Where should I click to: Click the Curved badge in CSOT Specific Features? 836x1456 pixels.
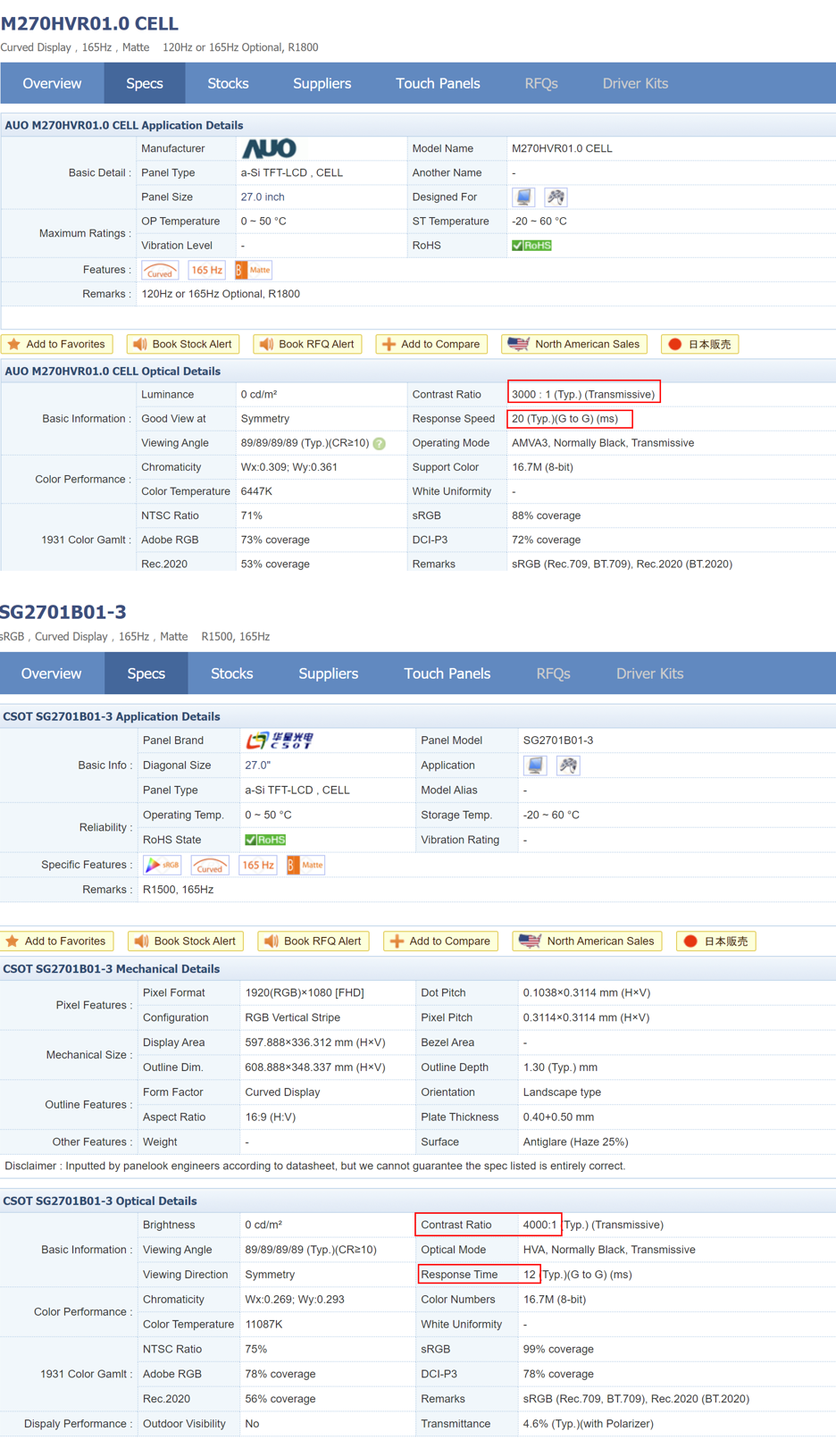210,865
